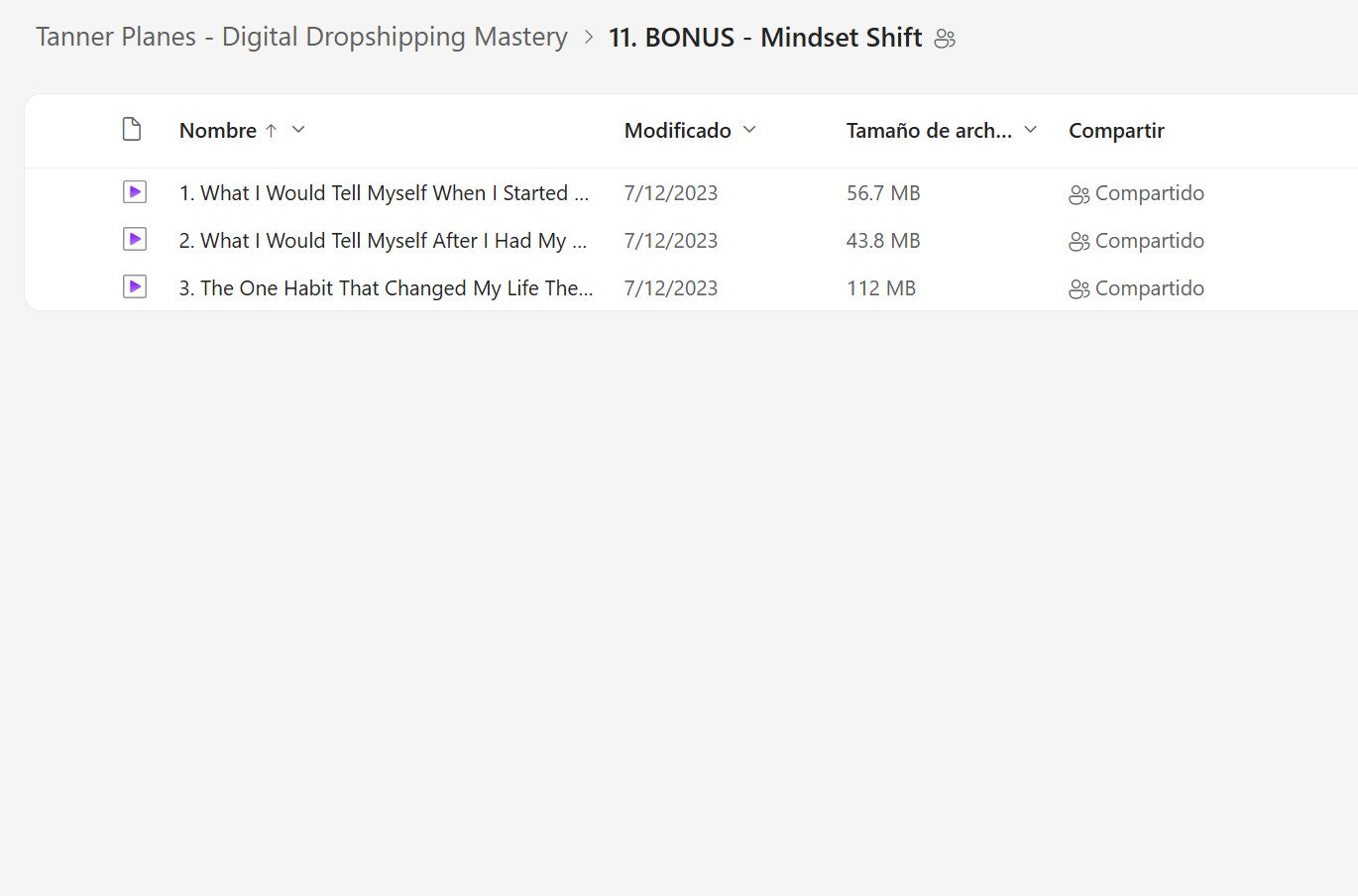The width and height of the screenshot is (1358, 896).
Task: Select the 11. BONUS - Mindset Shift breadcrumb
Action: pos(765,38)
